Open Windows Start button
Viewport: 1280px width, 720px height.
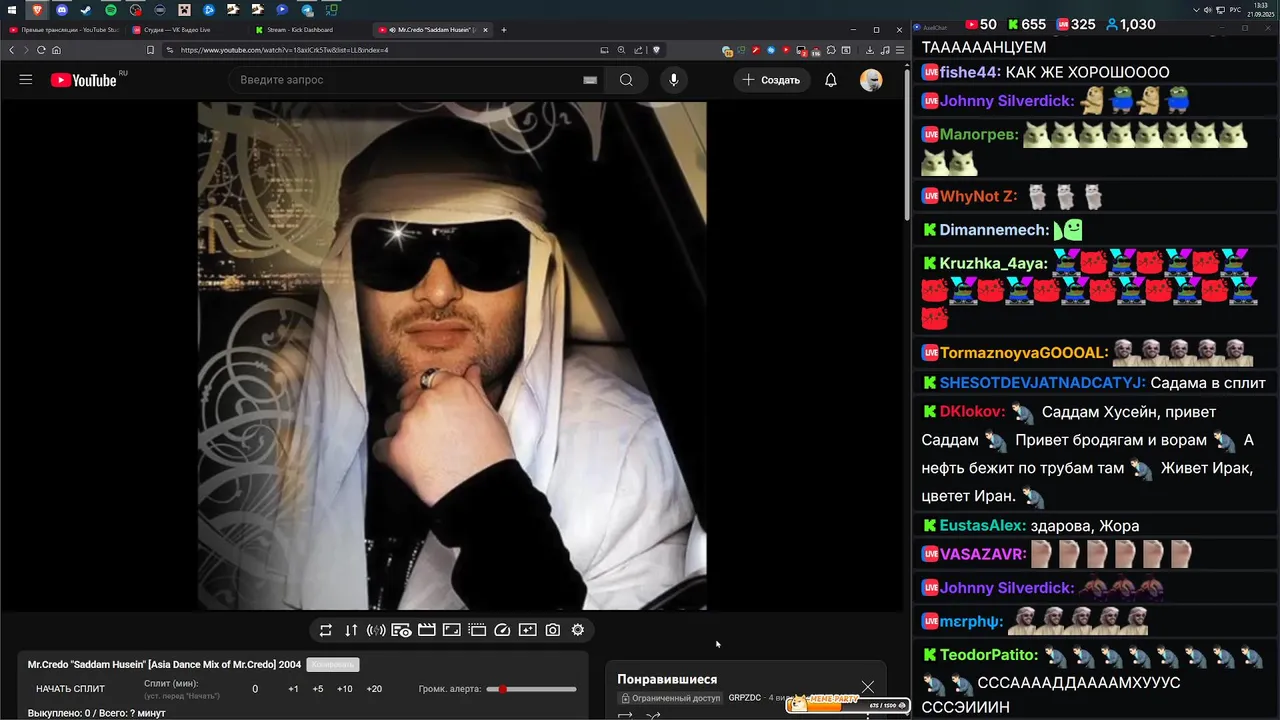[x=12, y=10]
